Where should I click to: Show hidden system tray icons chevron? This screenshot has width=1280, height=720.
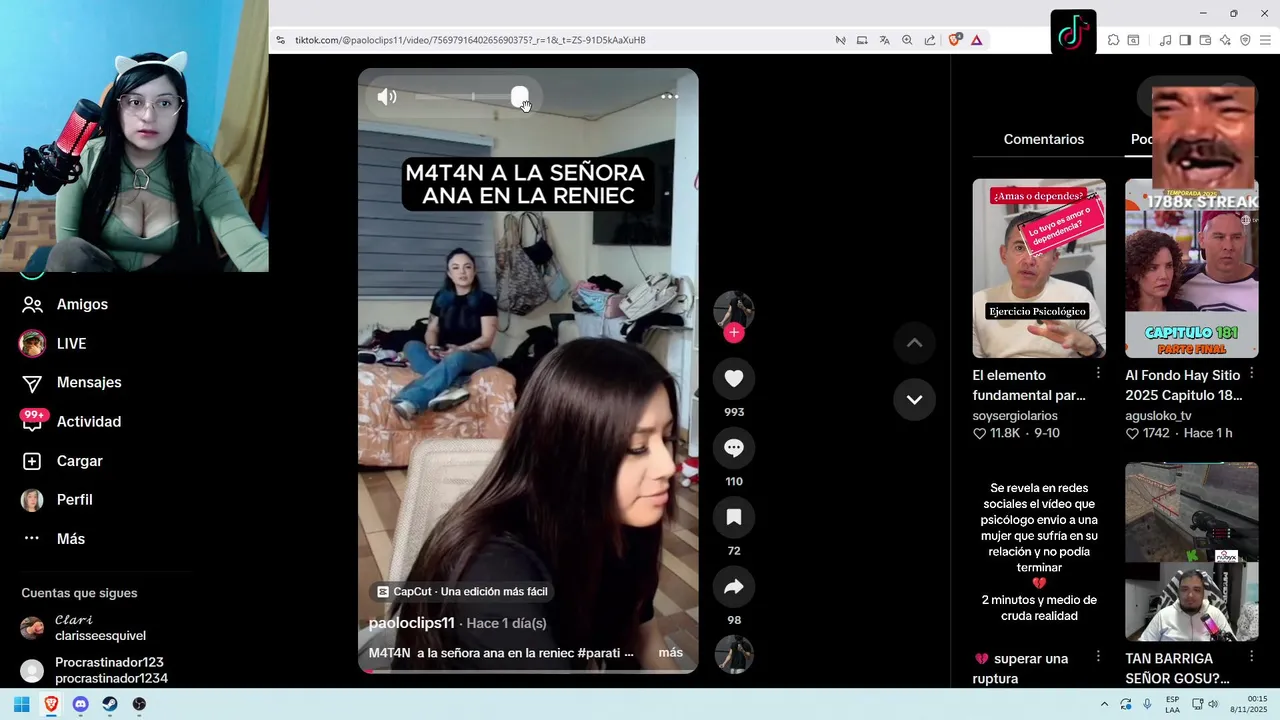tap(1104, 704)
